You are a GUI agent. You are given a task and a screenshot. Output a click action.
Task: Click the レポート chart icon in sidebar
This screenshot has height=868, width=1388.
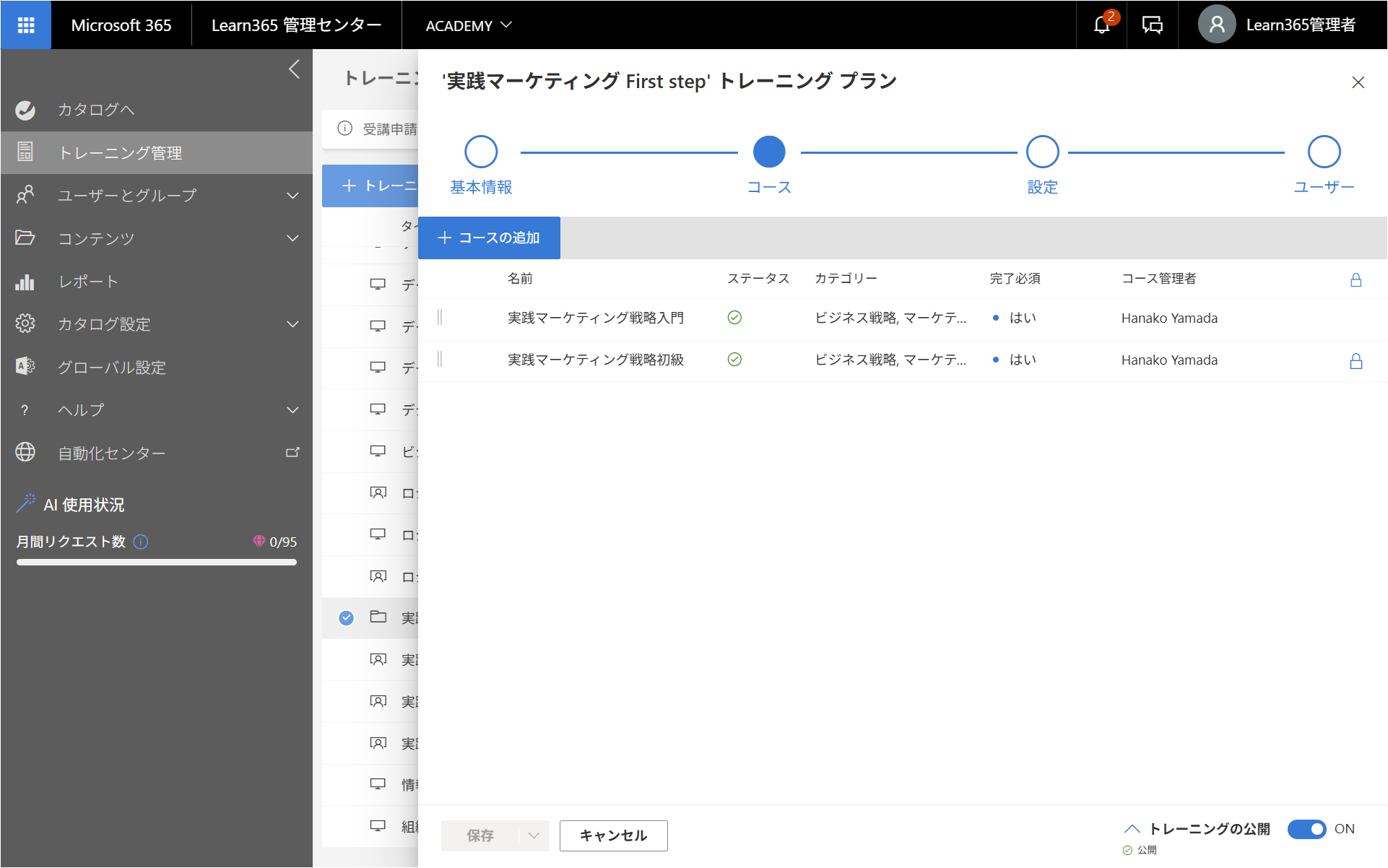[25, 282]
